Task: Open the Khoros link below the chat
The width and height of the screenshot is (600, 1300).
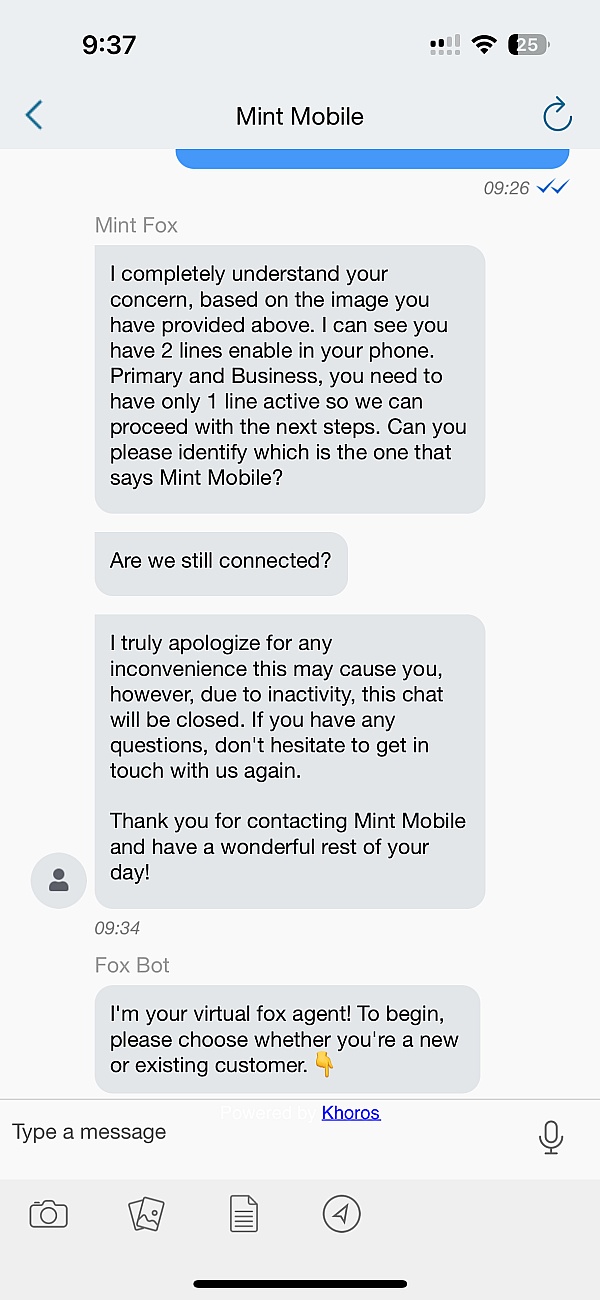Action: pos(350,1112)
